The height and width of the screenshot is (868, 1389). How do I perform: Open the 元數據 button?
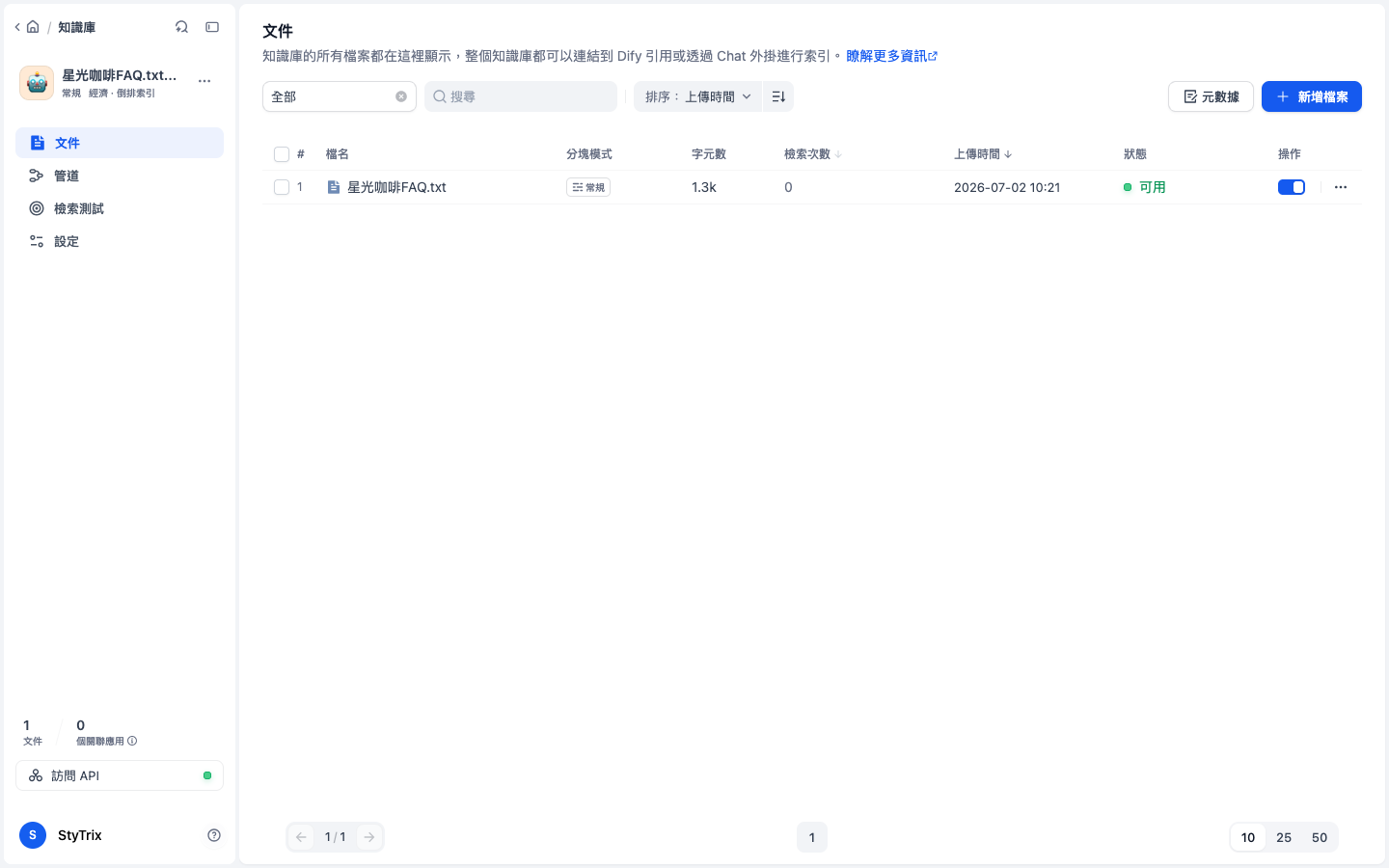coord(1211,96)
